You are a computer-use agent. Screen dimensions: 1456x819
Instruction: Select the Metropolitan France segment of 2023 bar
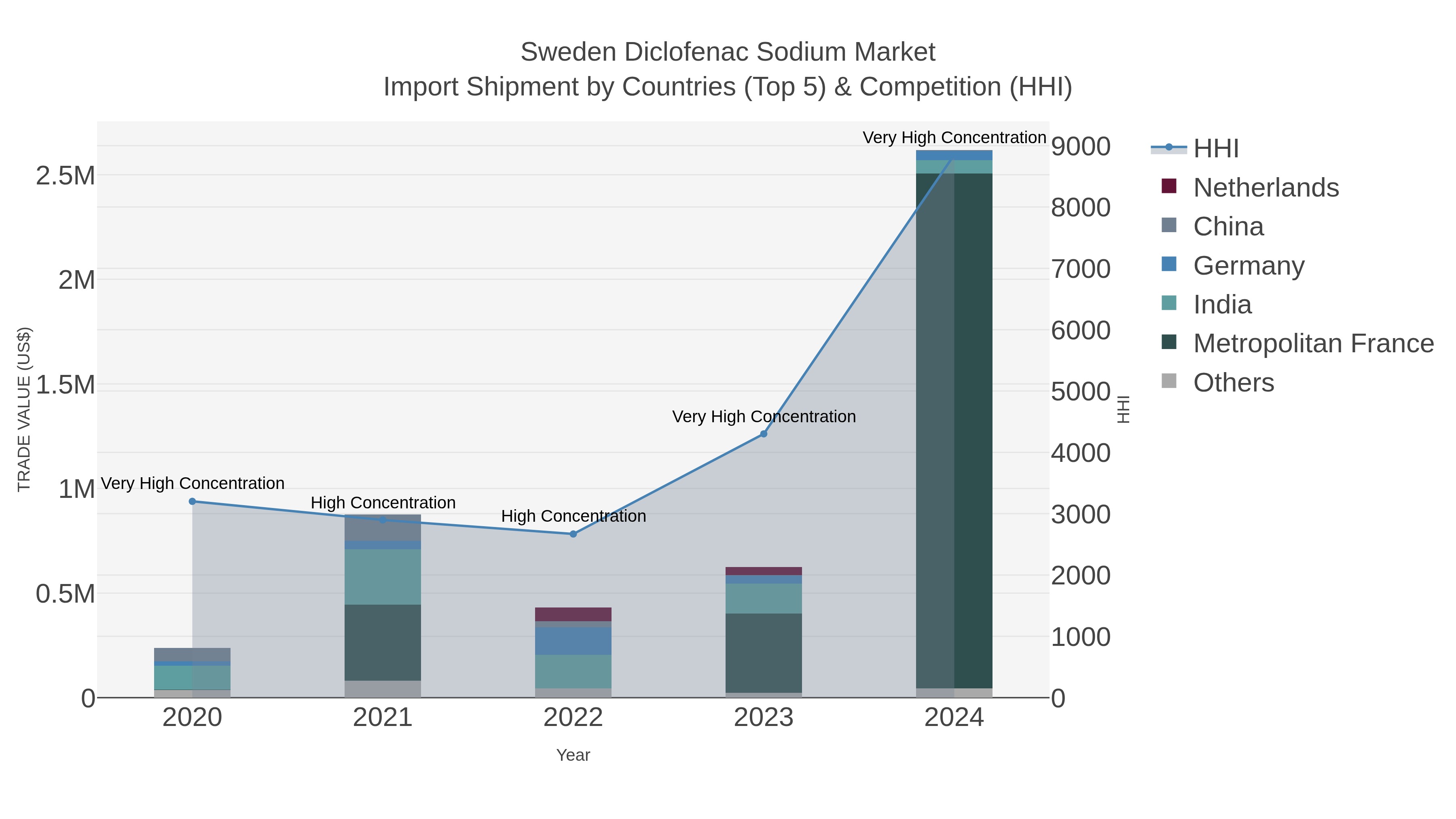764,654
